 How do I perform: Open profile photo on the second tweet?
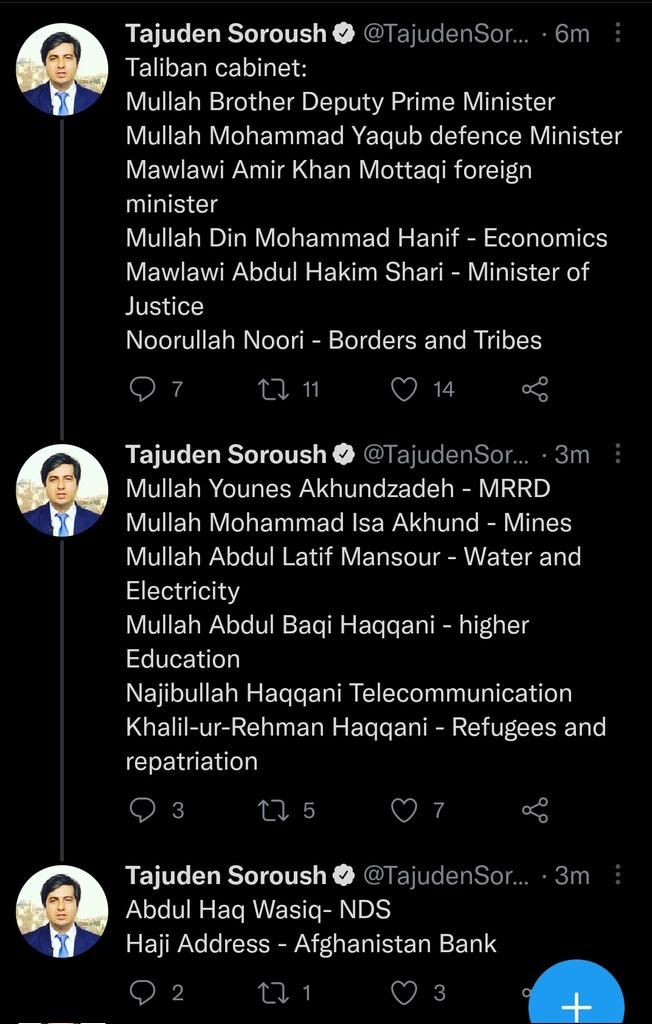coord(62,490)
